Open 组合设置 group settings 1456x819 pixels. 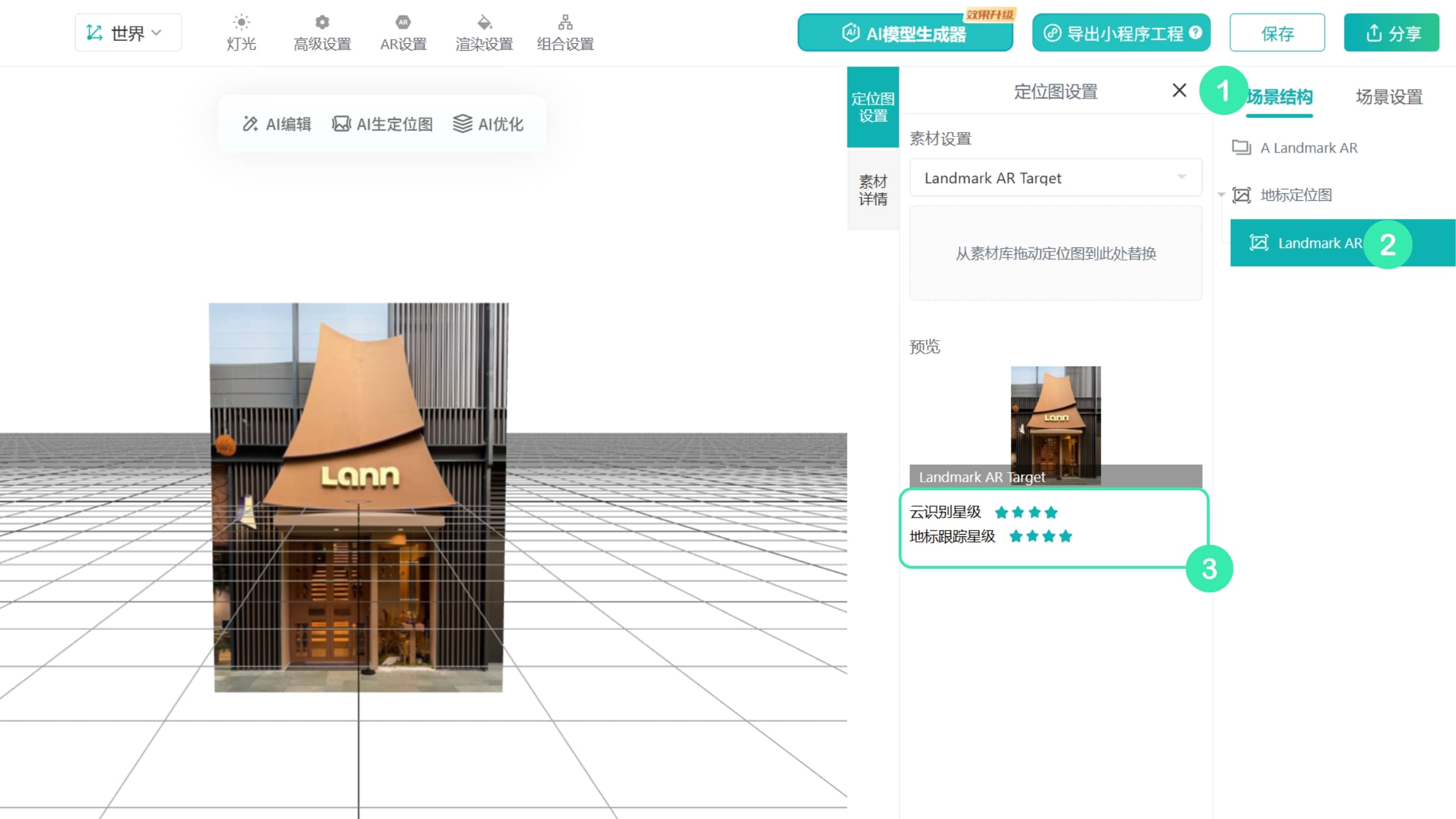tap(565, 33)
